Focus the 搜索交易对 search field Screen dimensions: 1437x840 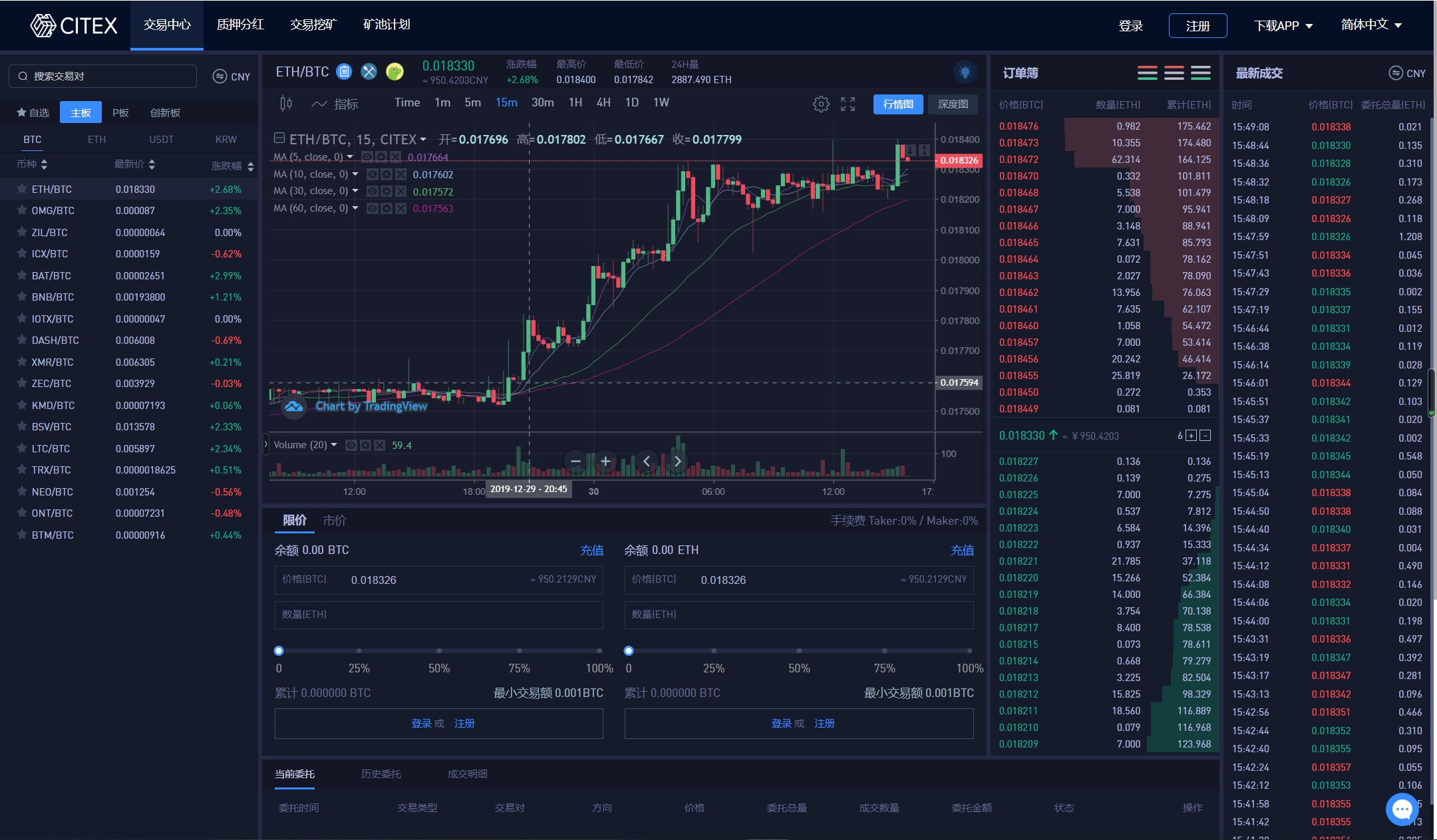(103, 76)
